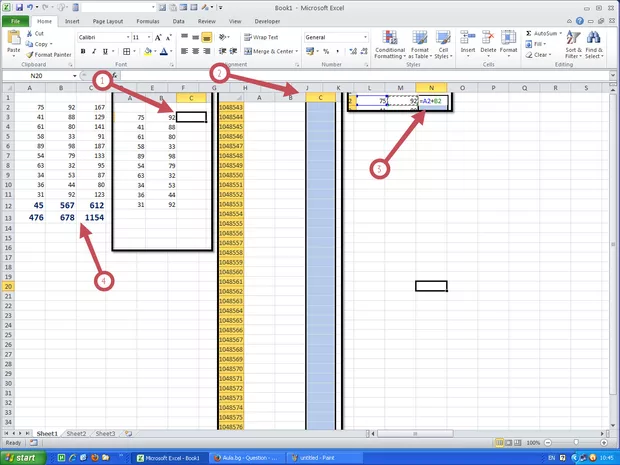Click the zoom slider handle

click(x=576, y=443)
